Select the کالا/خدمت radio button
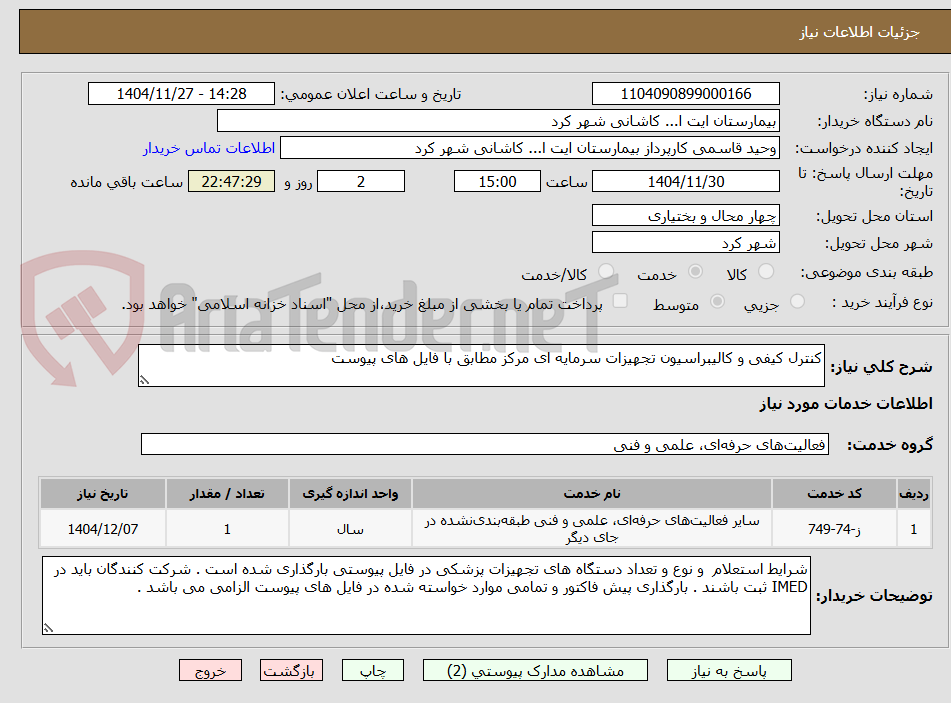Image resolution: width=951 pixels, height=703 pixels. coord(606,272)
